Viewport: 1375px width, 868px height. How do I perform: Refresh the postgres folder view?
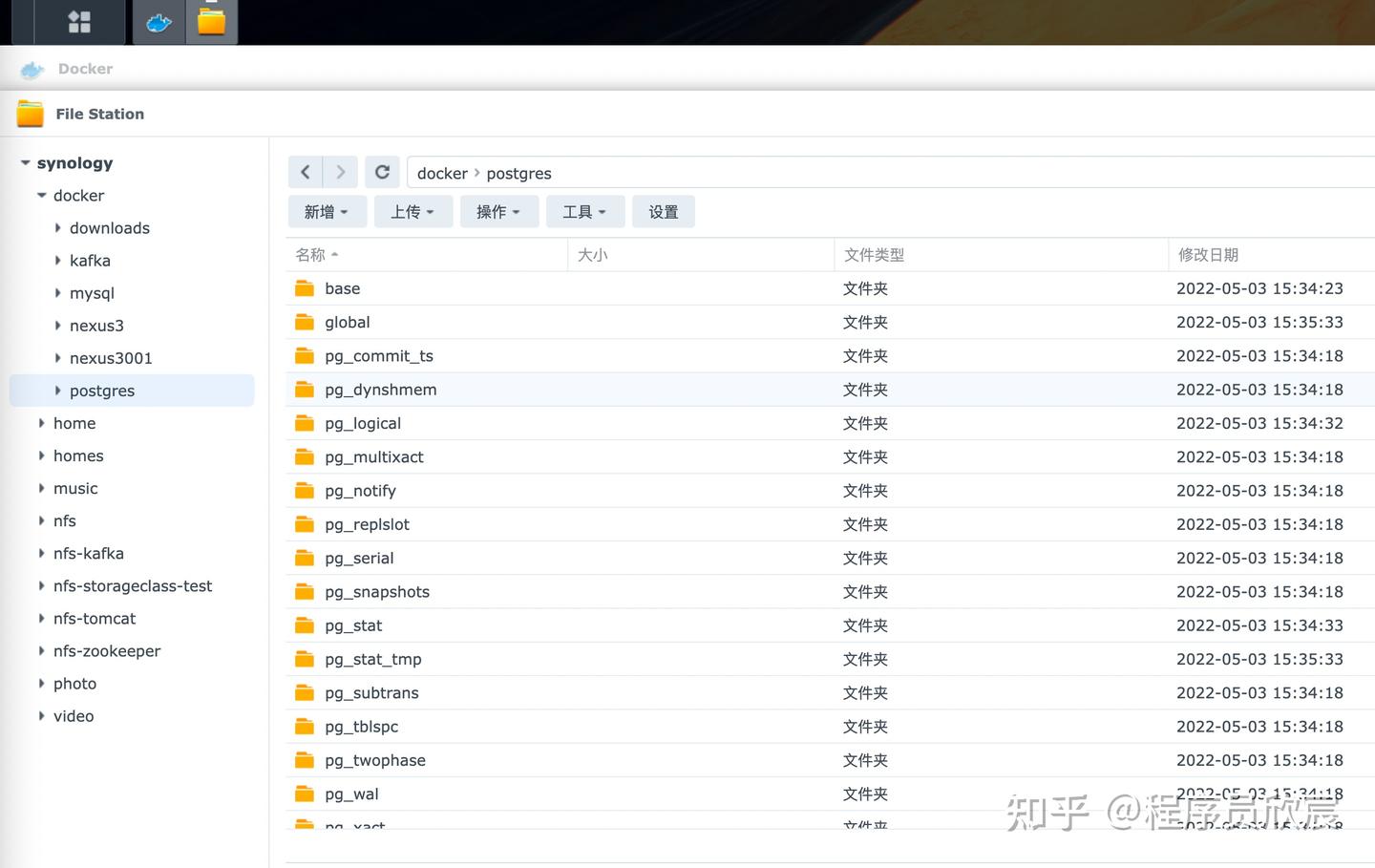pyautogui.click(x=382, y=172)
